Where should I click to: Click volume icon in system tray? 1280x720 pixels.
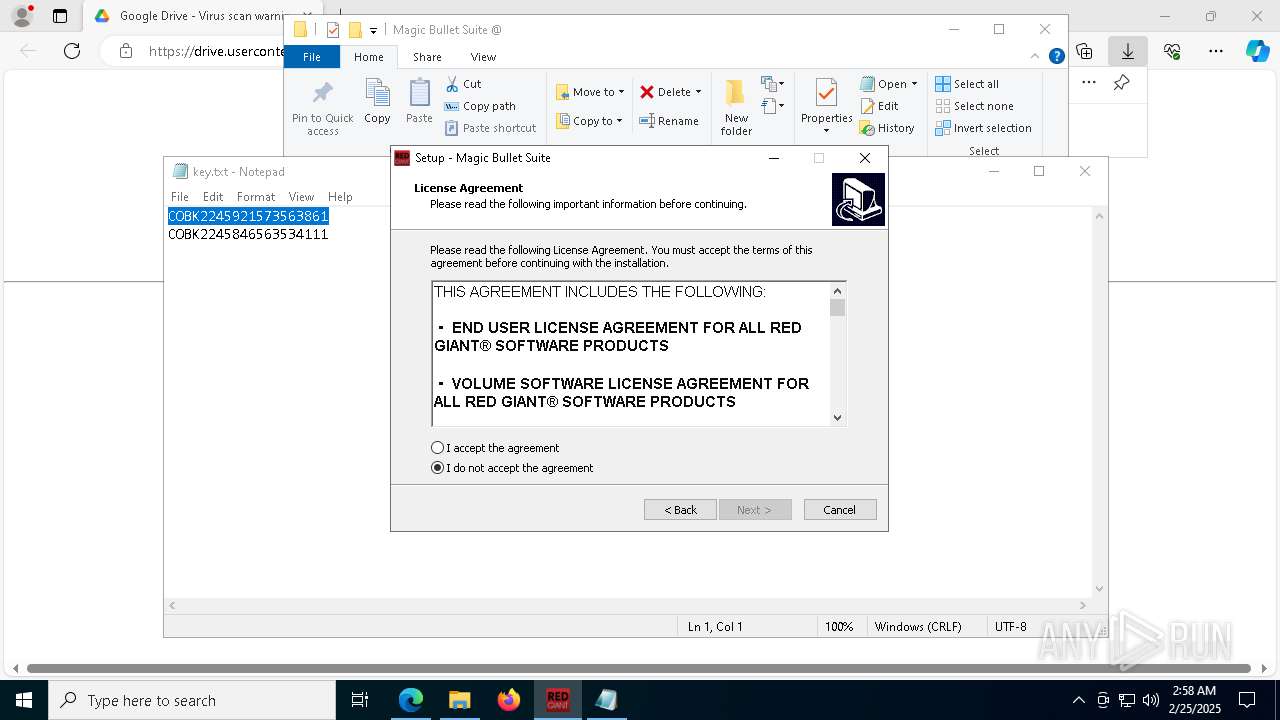coord(1150,700)
